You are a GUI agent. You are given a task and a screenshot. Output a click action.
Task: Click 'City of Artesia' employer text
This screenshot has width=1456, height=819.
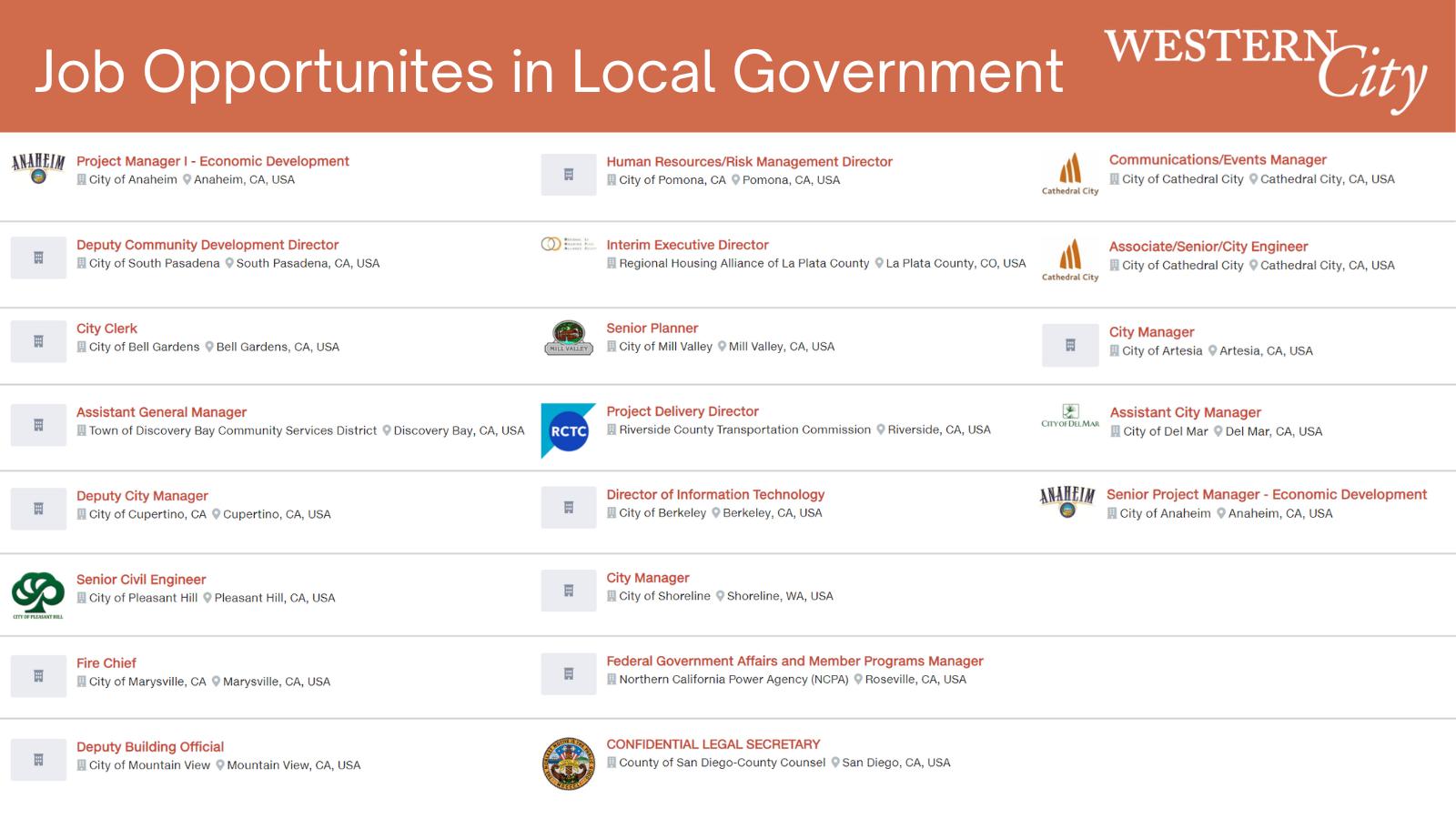(x=1162, y=350)
